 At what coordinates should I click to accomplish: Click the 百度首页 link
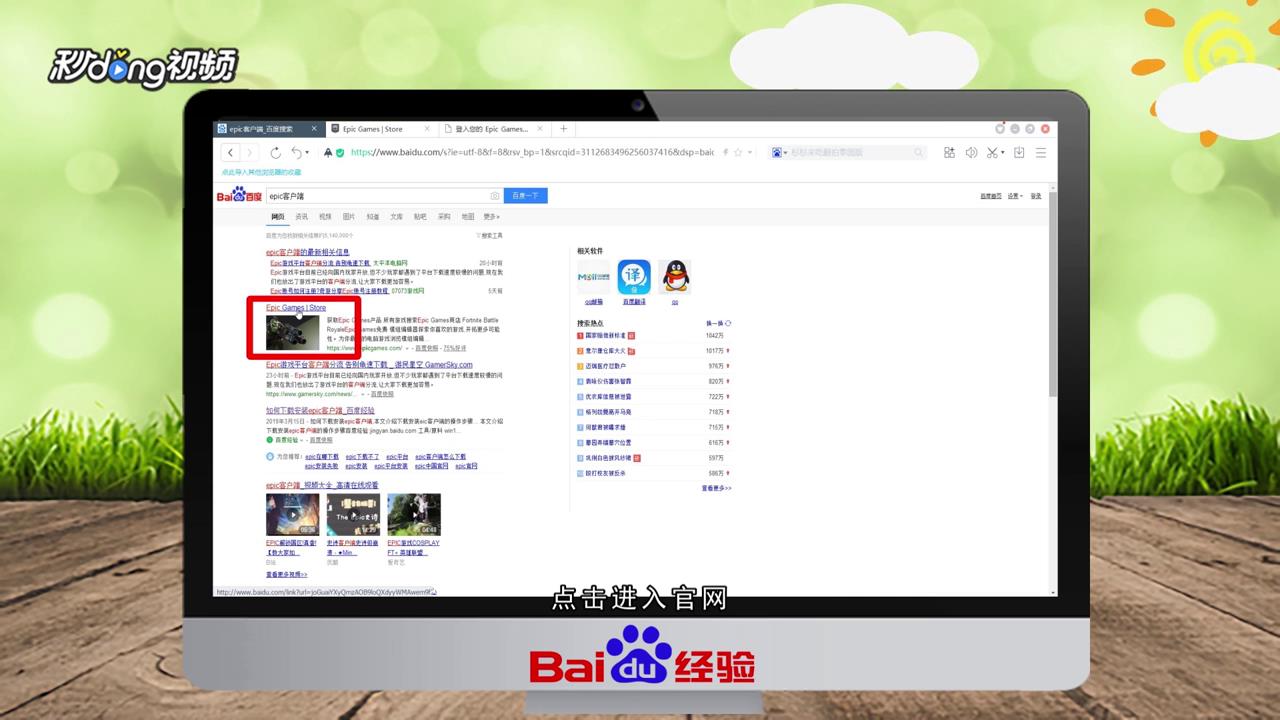(991, 196)
